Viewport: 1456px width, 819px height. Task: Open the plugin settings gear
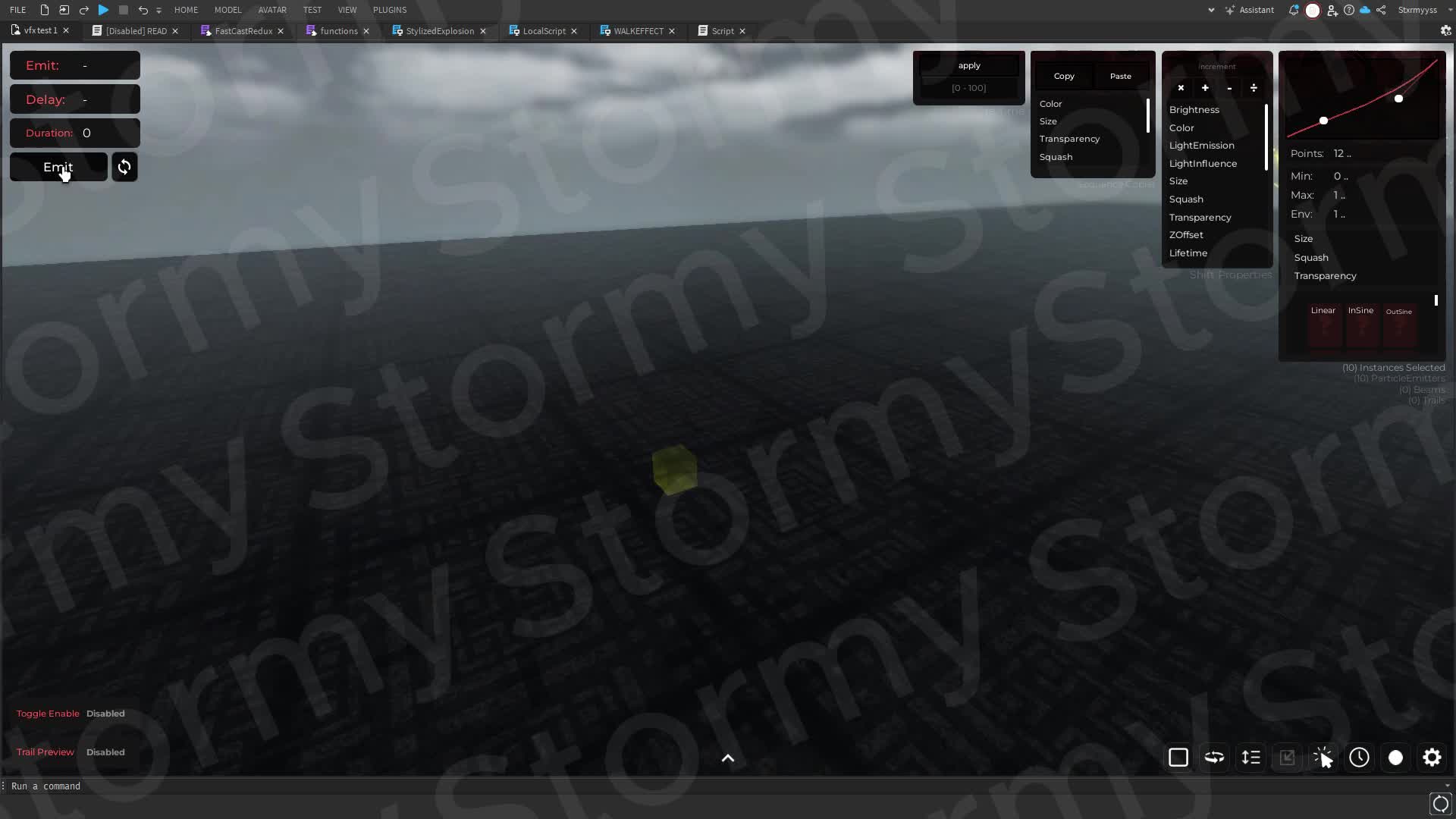pos(1432,757)
